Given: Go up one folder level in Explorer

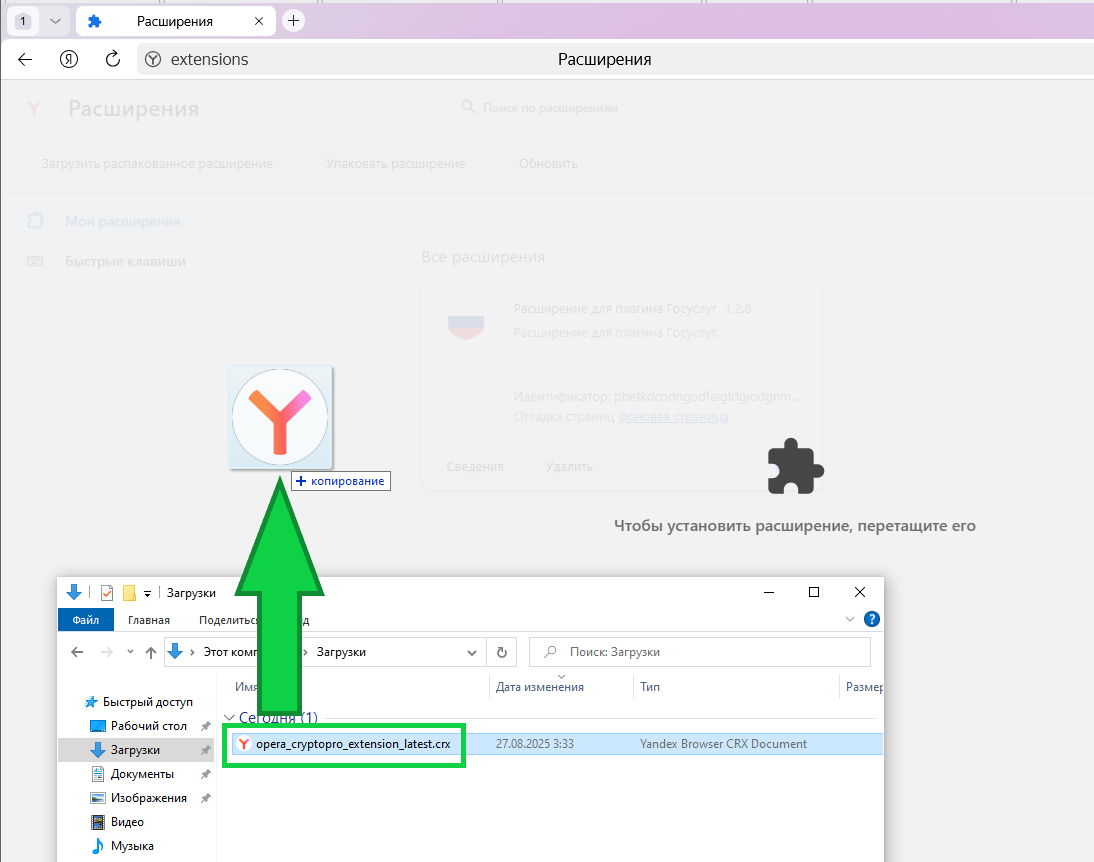Looking at the screenshot, I should click(151, 652).
